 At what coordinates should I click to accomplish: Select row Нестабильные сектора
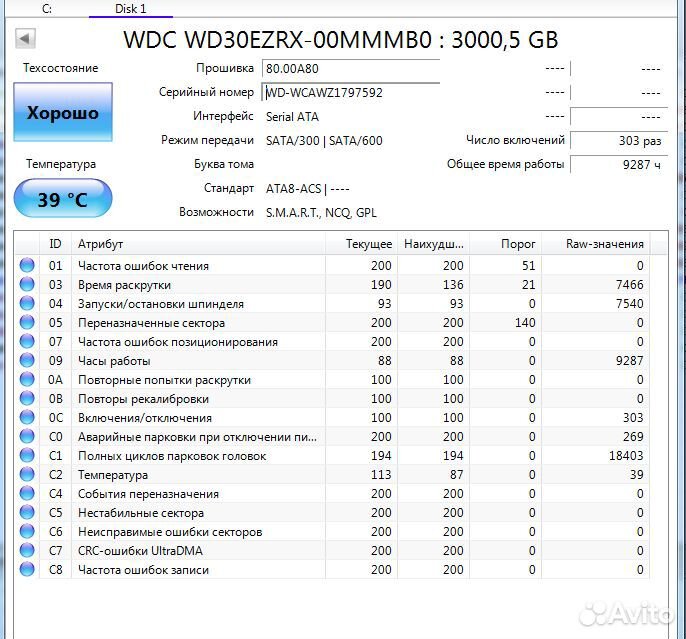tap(332, 512)
